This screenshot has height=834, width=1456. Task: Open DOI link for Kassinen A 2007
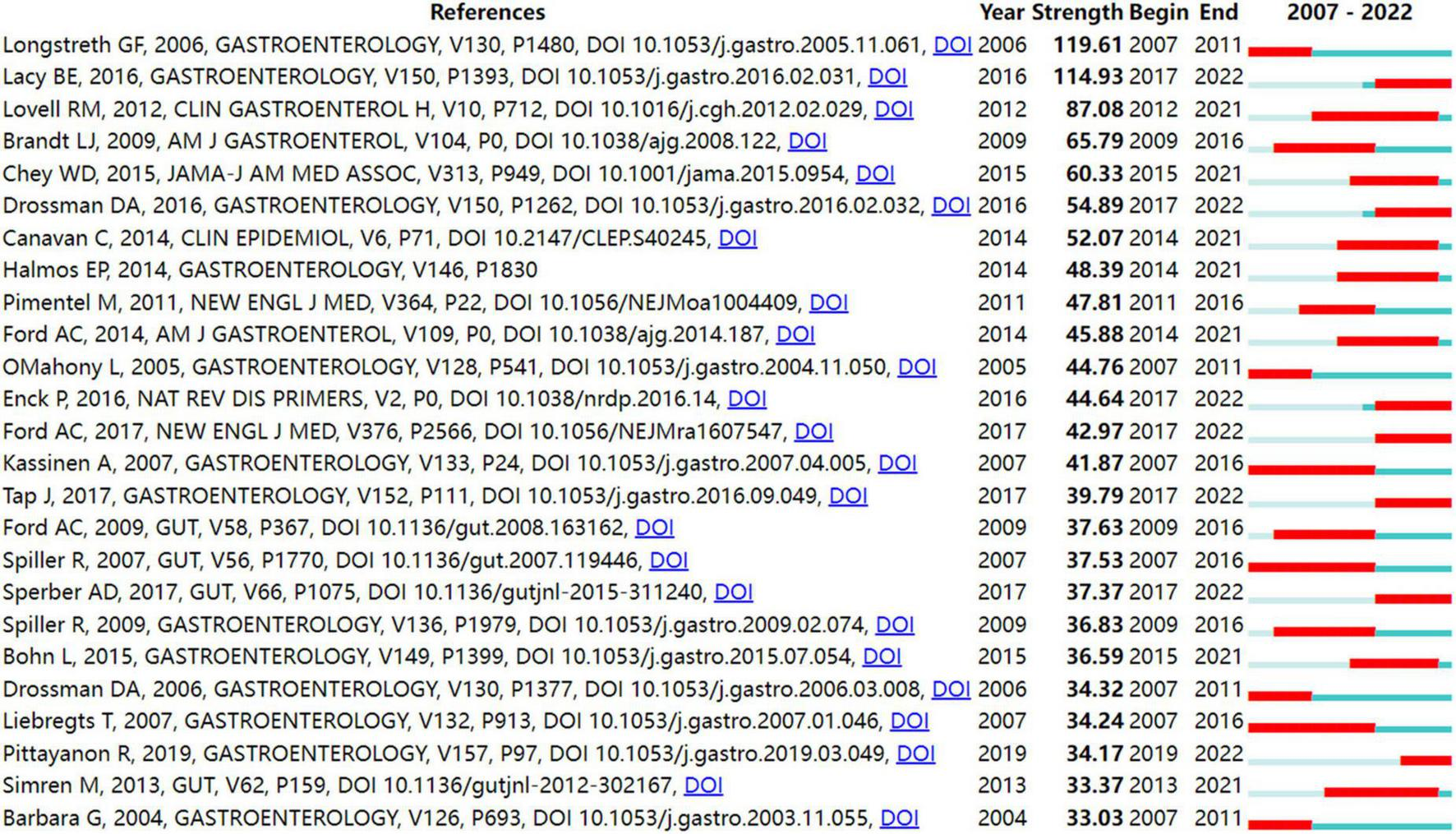pos(897,463)
